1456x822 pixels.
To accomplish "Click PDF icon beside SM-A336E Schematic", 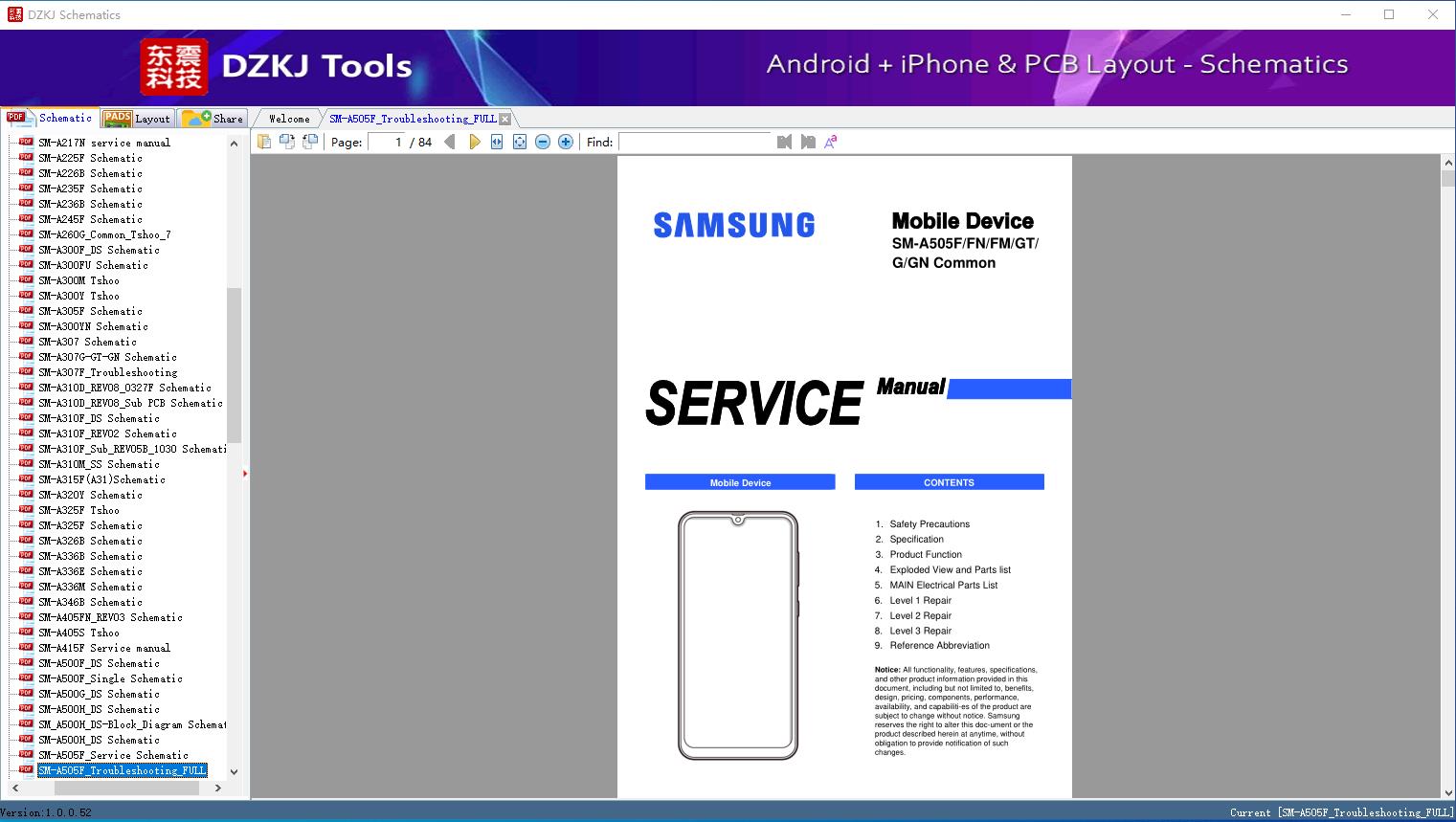I will tap(26, 570).
